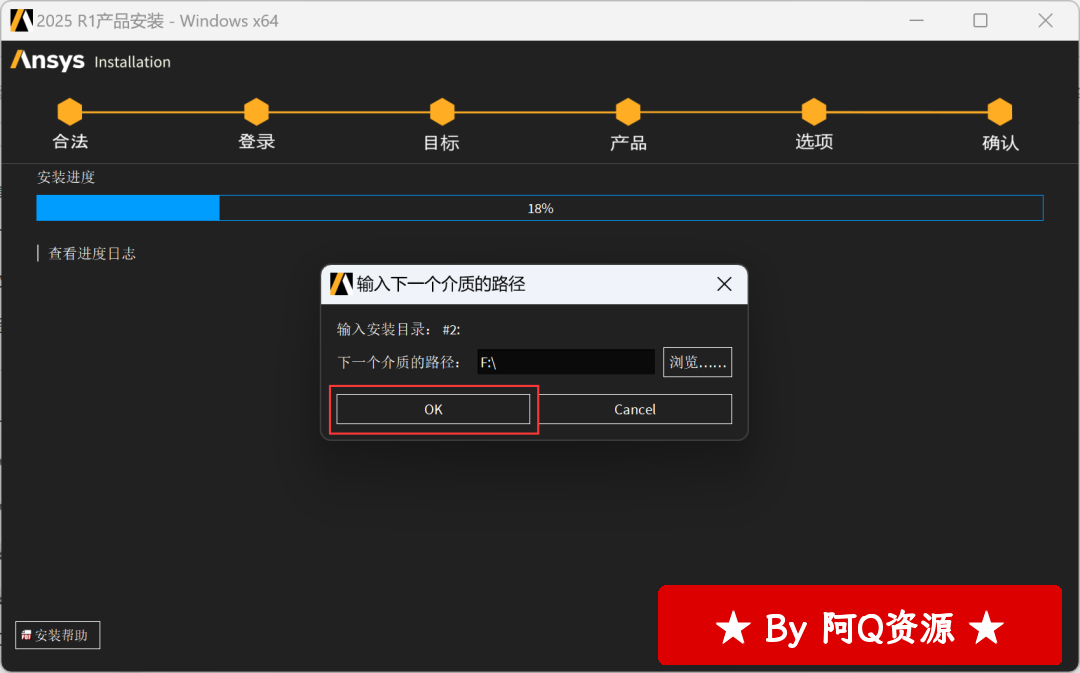Click the PDF icon on 安装帮助 button
The width and height of the screenshot is (1080, 673).
coord(26,635)
